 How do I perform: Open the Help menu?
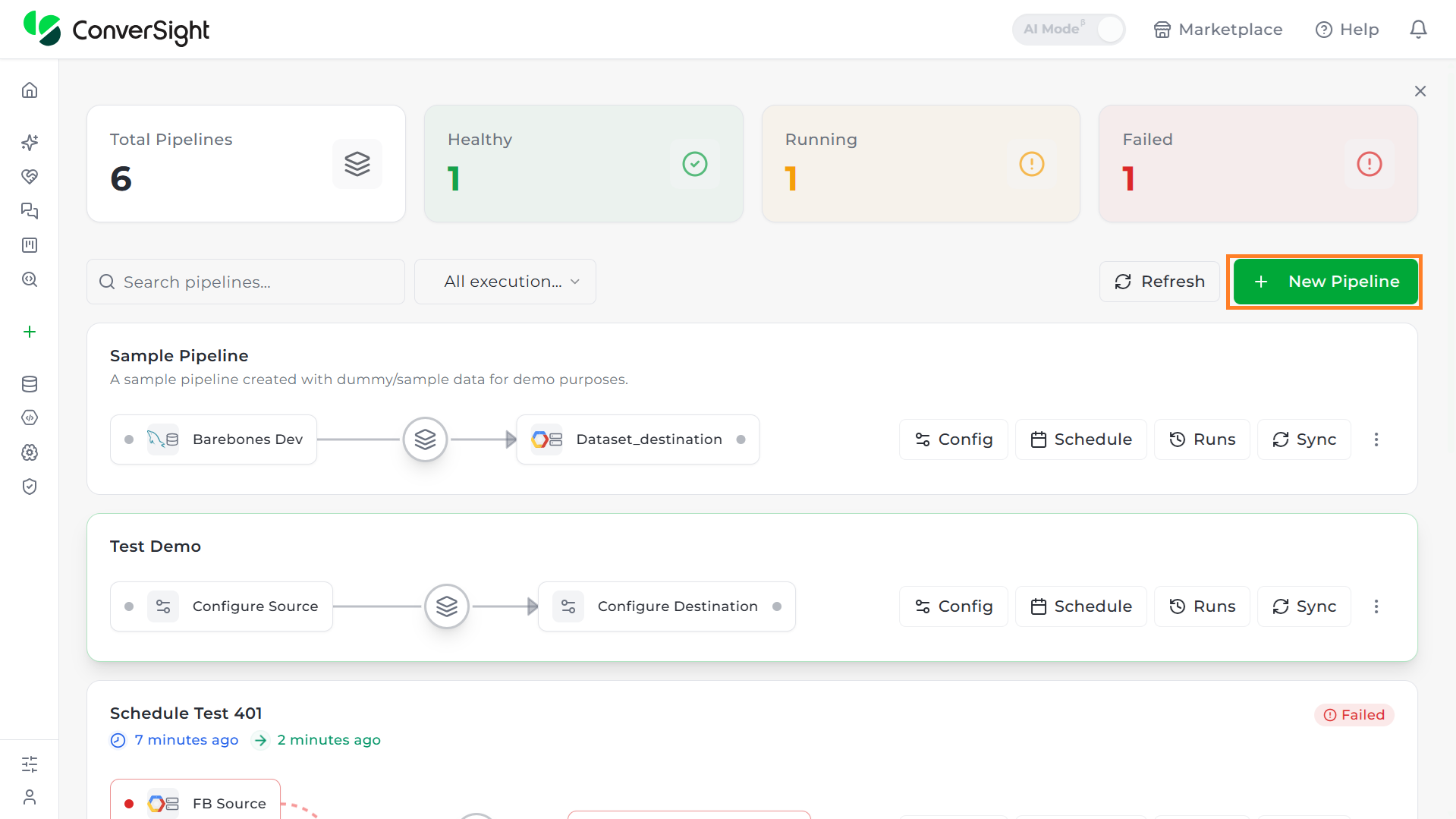[1347, 29]
